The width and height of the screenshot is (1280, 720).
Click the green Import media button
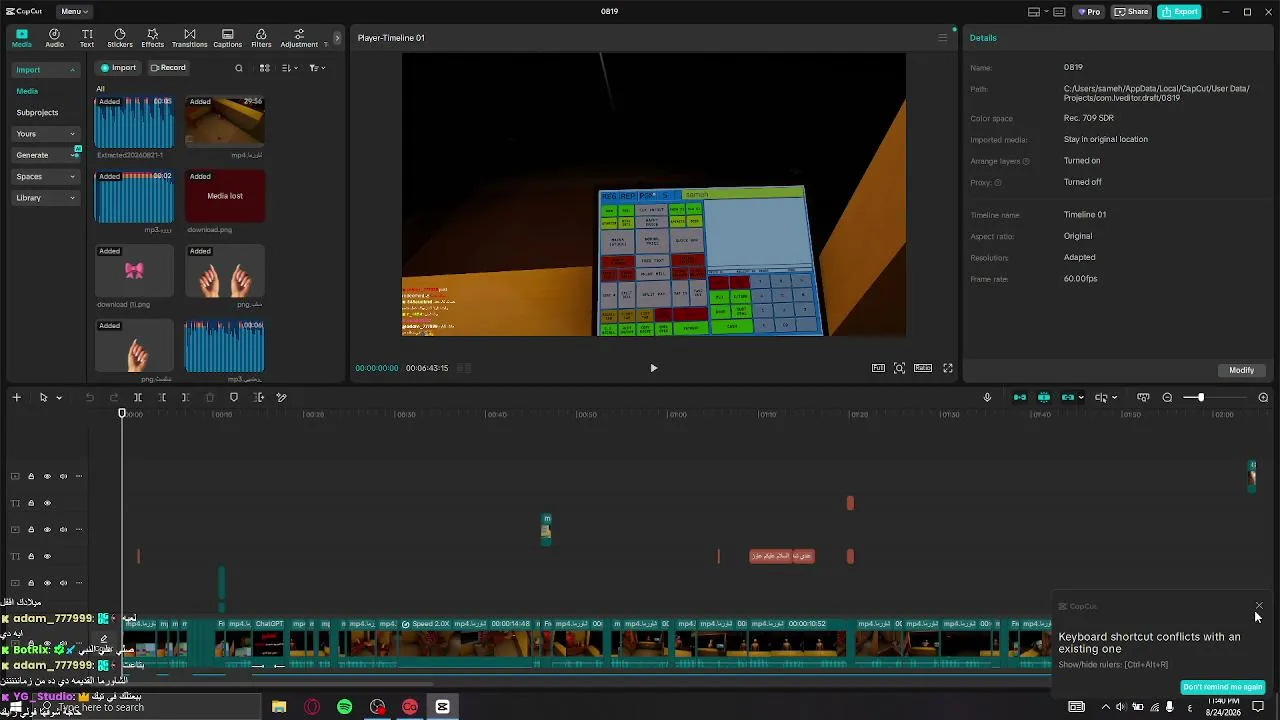tap(118, 68)
